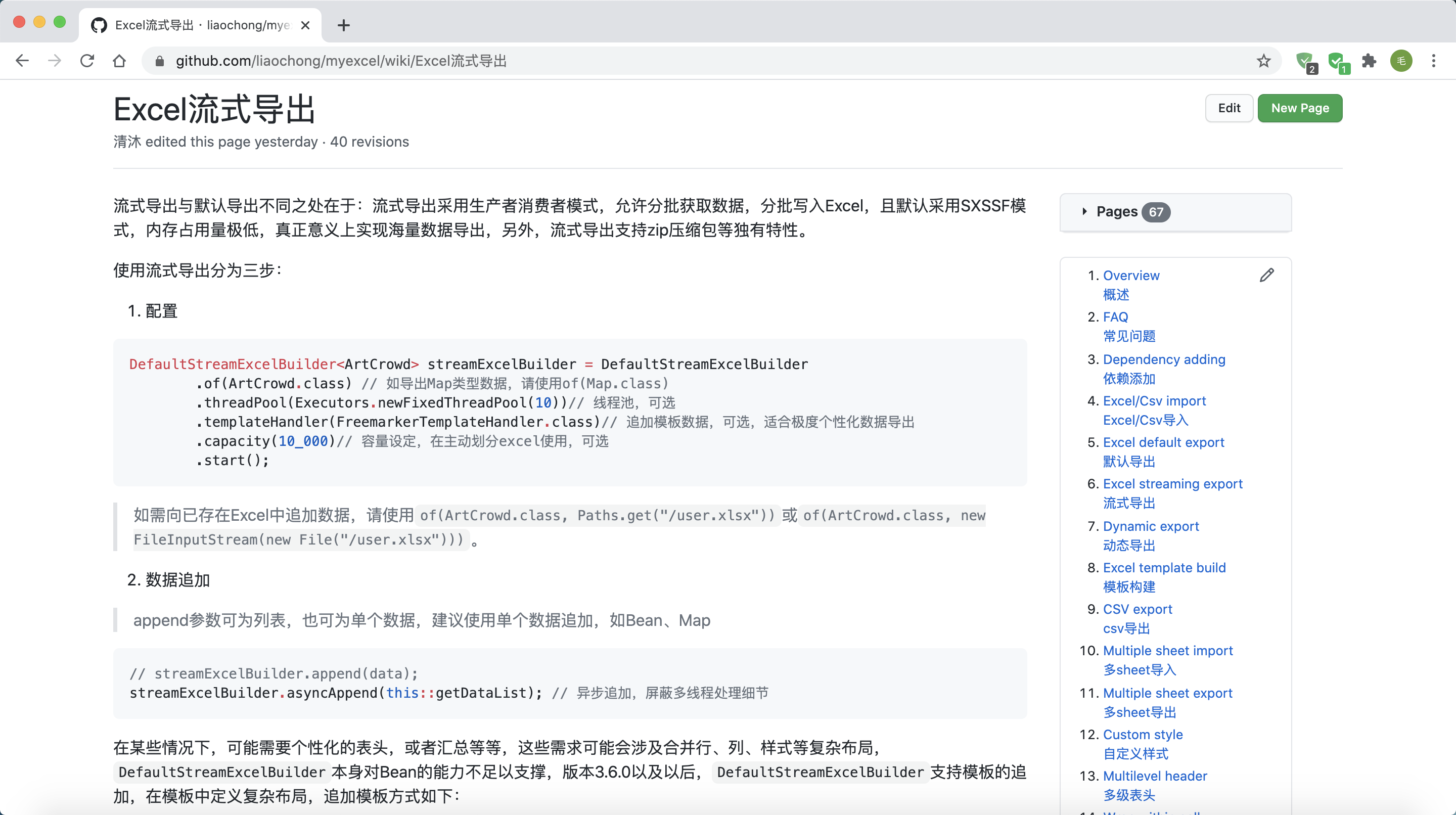Open the Overview 概述 wiki page
Viewport: 1456px width, 815px height.
click(1130, 274)
